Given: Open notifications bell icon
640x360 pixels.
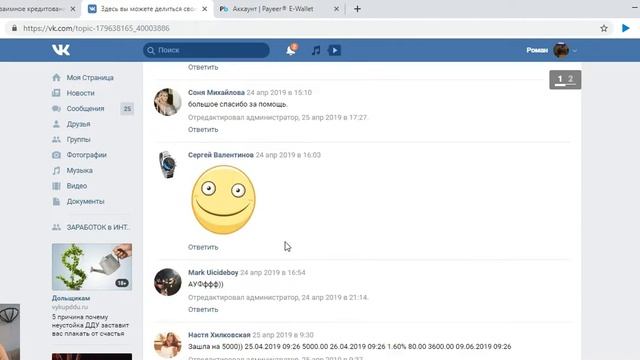Looking at the screenshot, I should pyautogui.click(x=291, y=50).
